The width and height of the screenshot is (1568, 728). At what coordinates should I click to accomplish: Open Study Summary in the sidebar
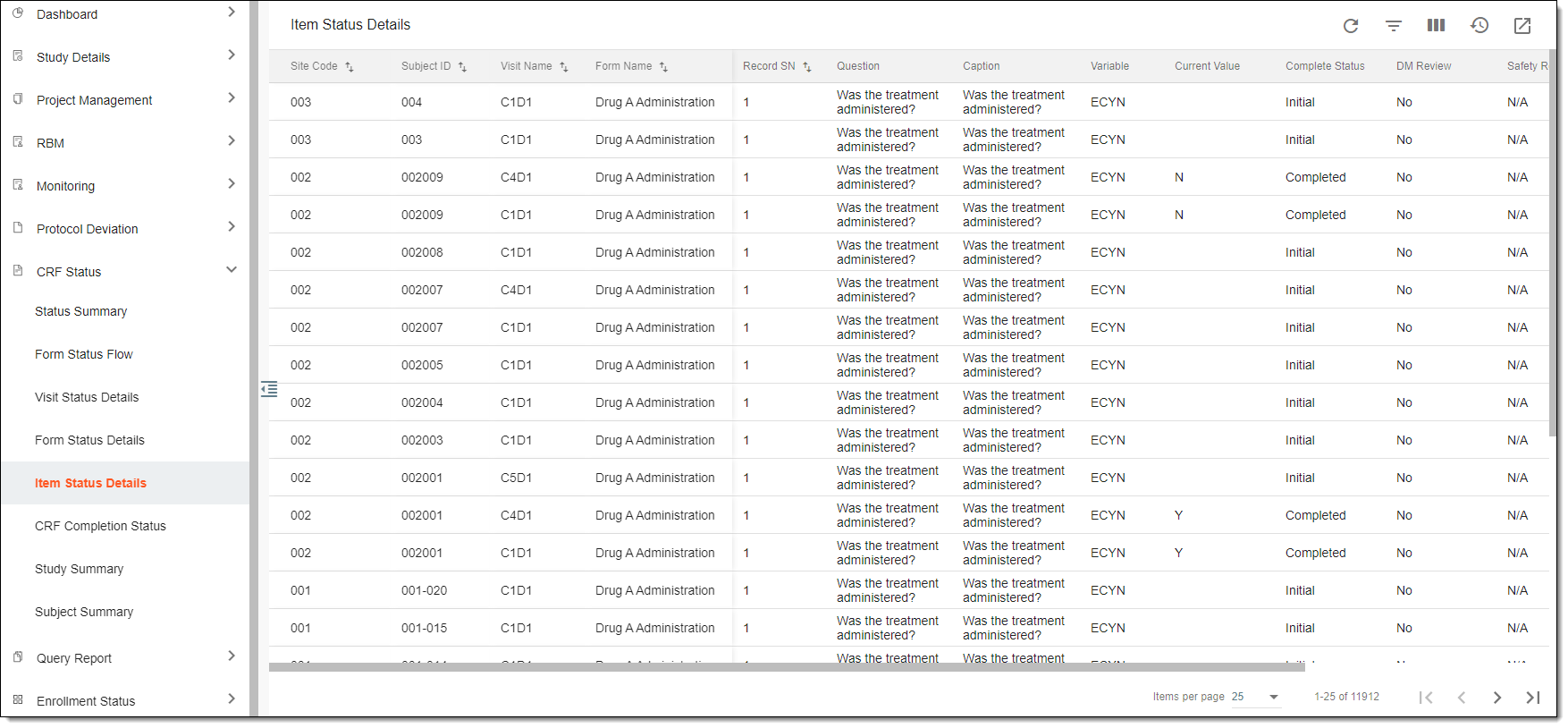coord(79,569)
